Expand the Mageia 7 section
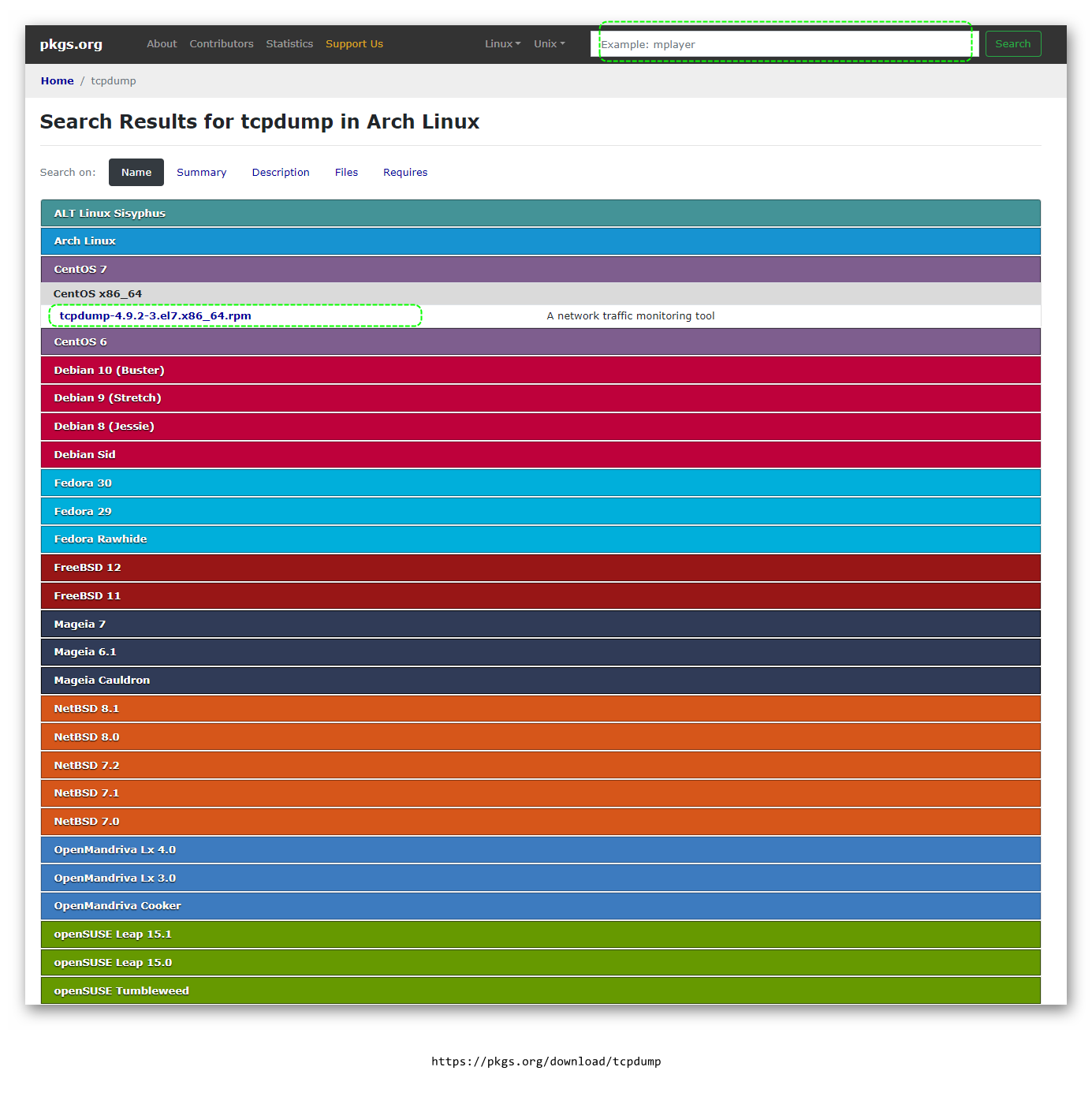 coord(541,624)
